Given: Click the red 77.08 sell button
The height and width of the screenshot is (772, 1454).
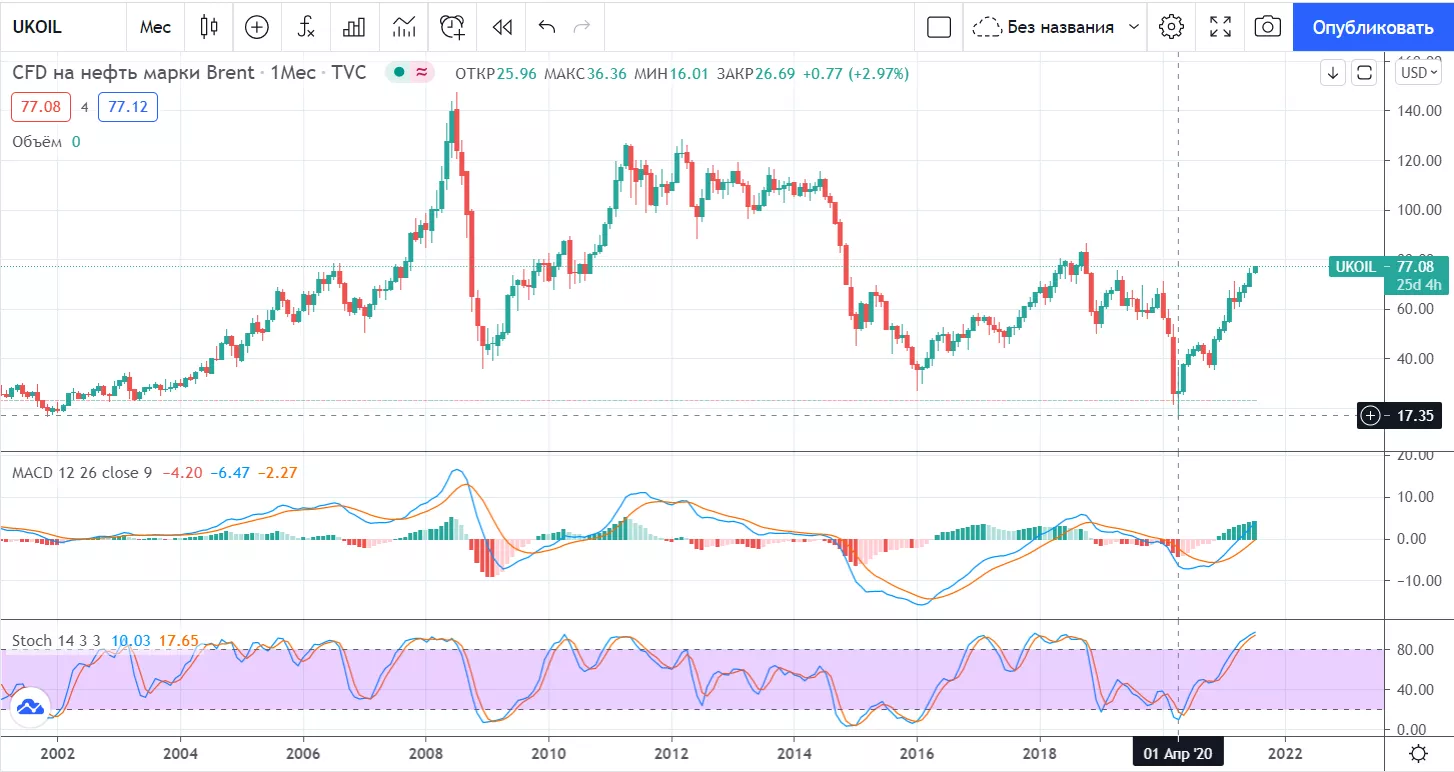Looking at the screenshot, I should pos(41,106).
